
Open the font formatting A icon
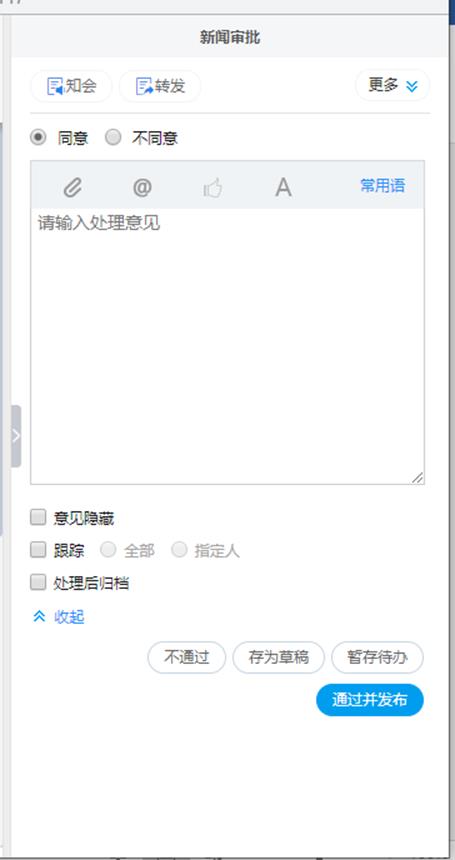point(283,188)
